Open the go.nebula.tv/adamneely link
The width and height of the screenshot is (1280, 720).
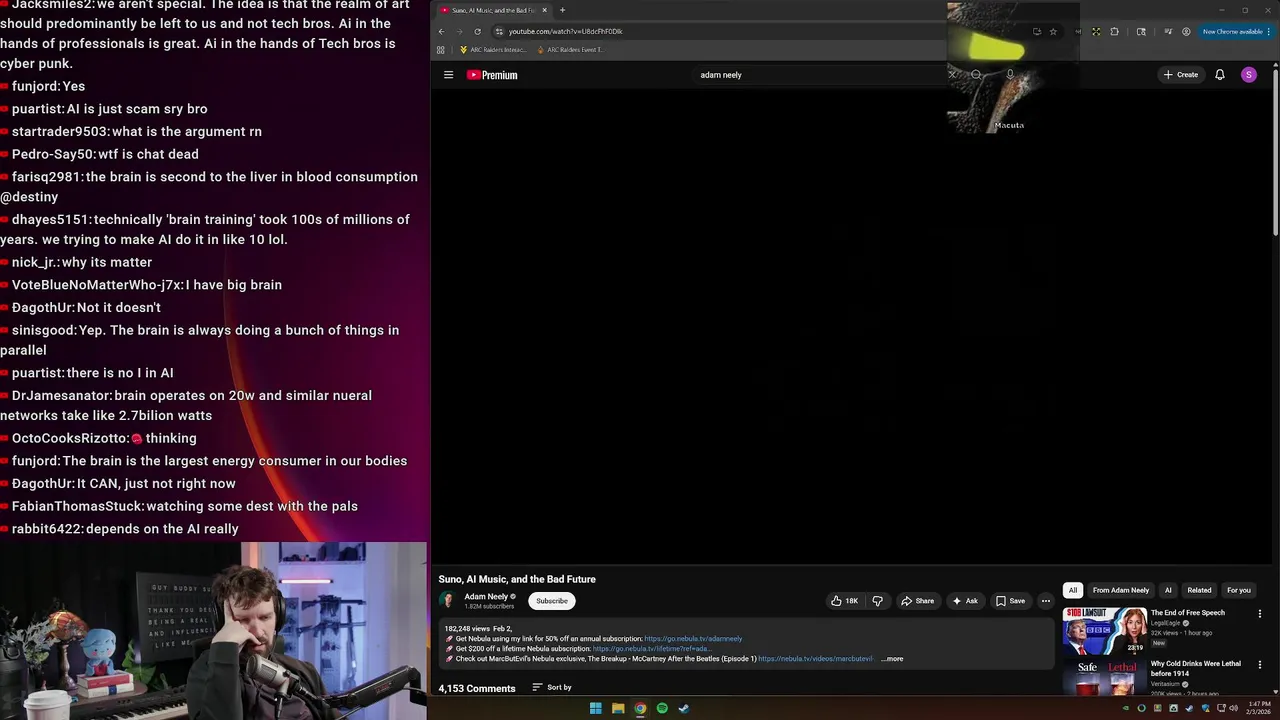tap(693, 639)
